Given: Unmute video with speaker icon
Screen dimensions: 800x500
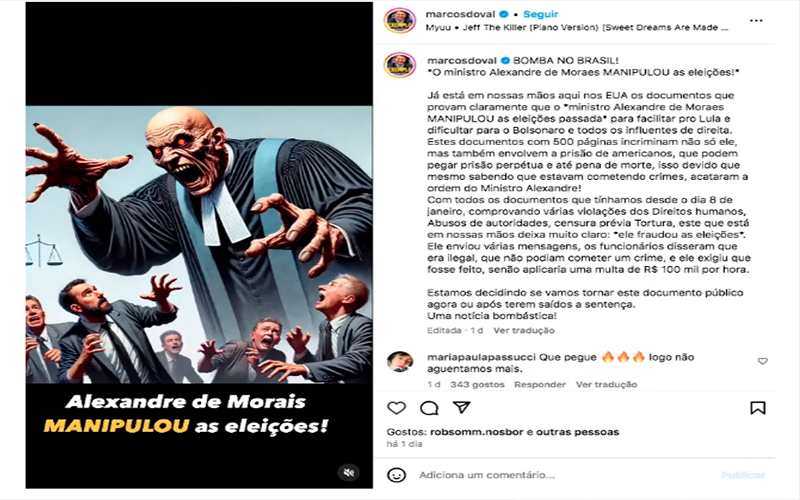Looking at the screenshot, I should click(349, 472).
